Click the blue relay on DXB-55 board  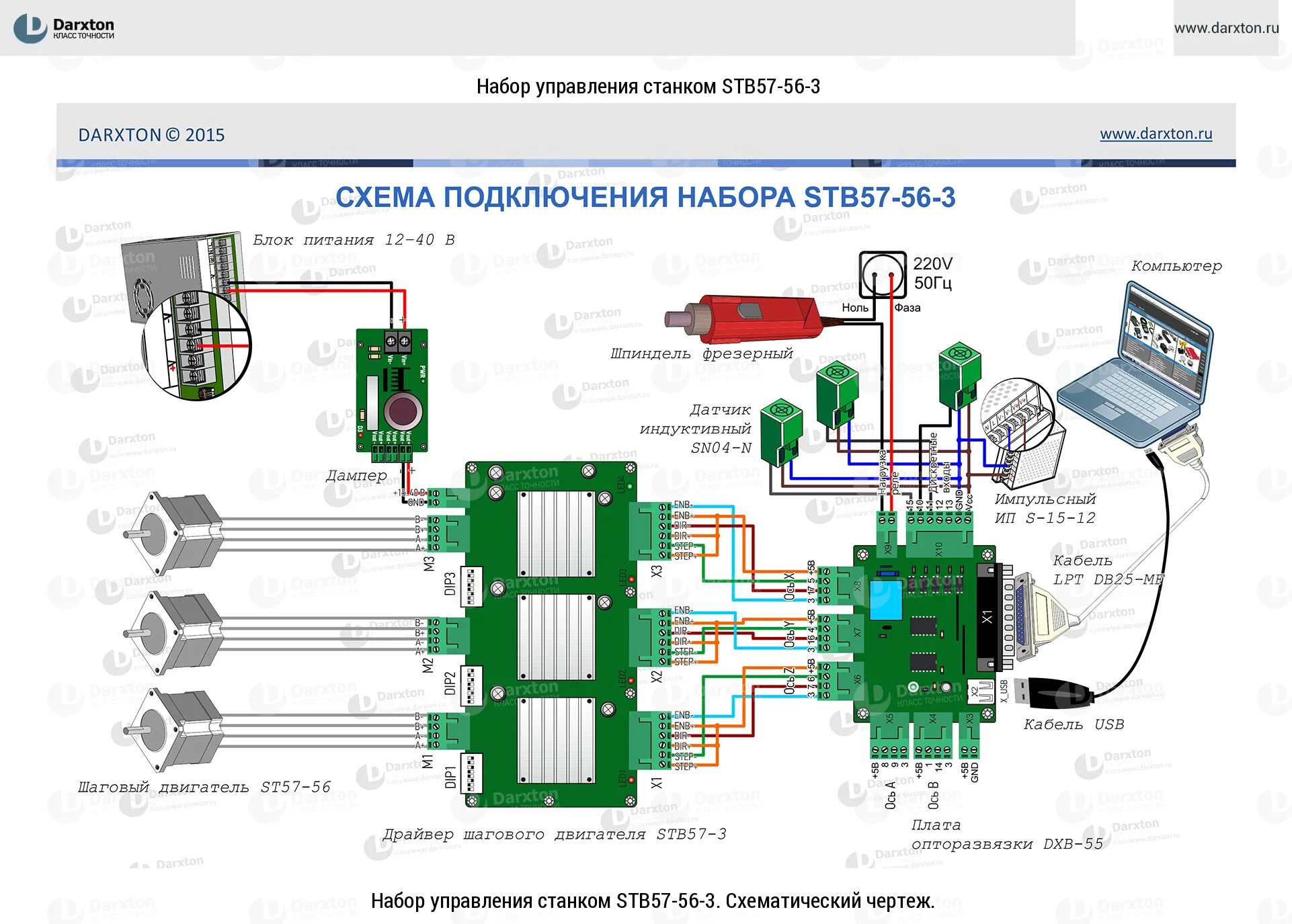885,600
